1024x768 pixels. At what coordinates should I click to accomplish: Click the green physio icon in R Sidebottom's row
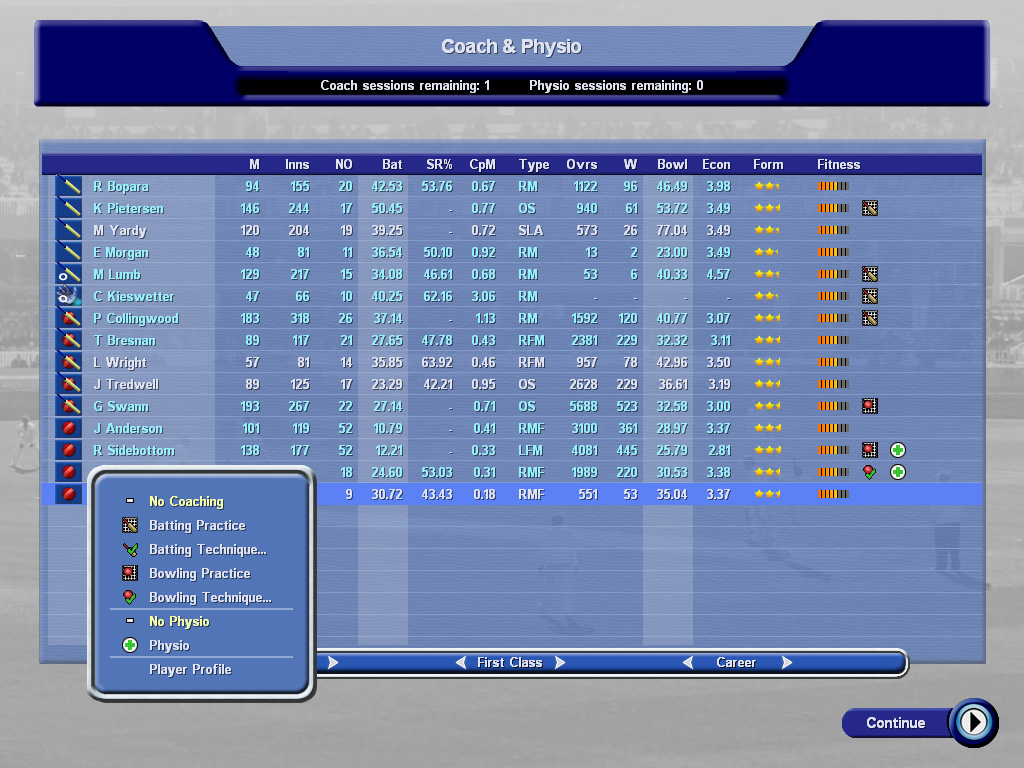pos(898,450)
